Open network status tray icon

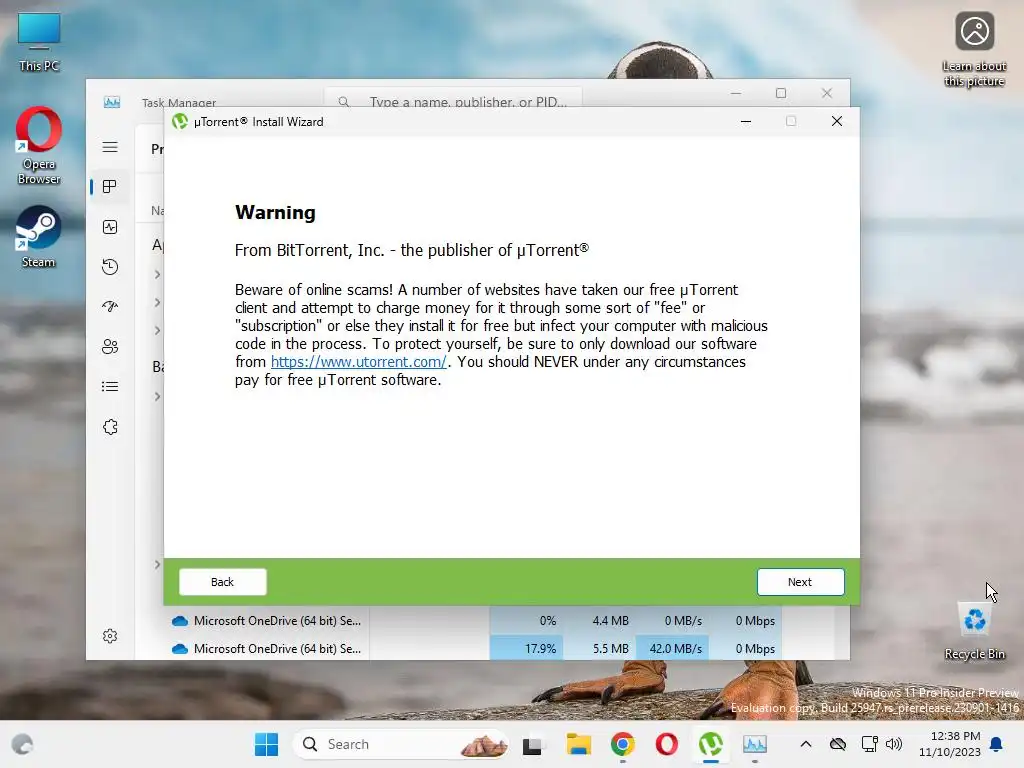(x=869, y=744)
